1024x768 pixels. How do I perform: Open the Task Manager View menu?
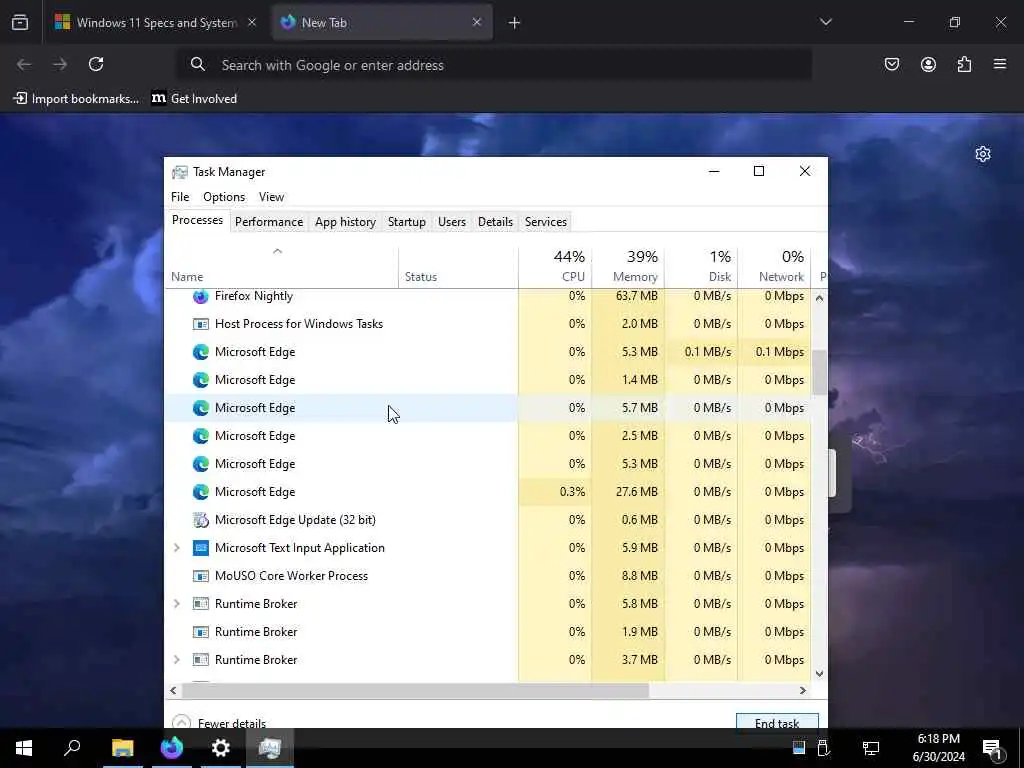coord(271,197)
